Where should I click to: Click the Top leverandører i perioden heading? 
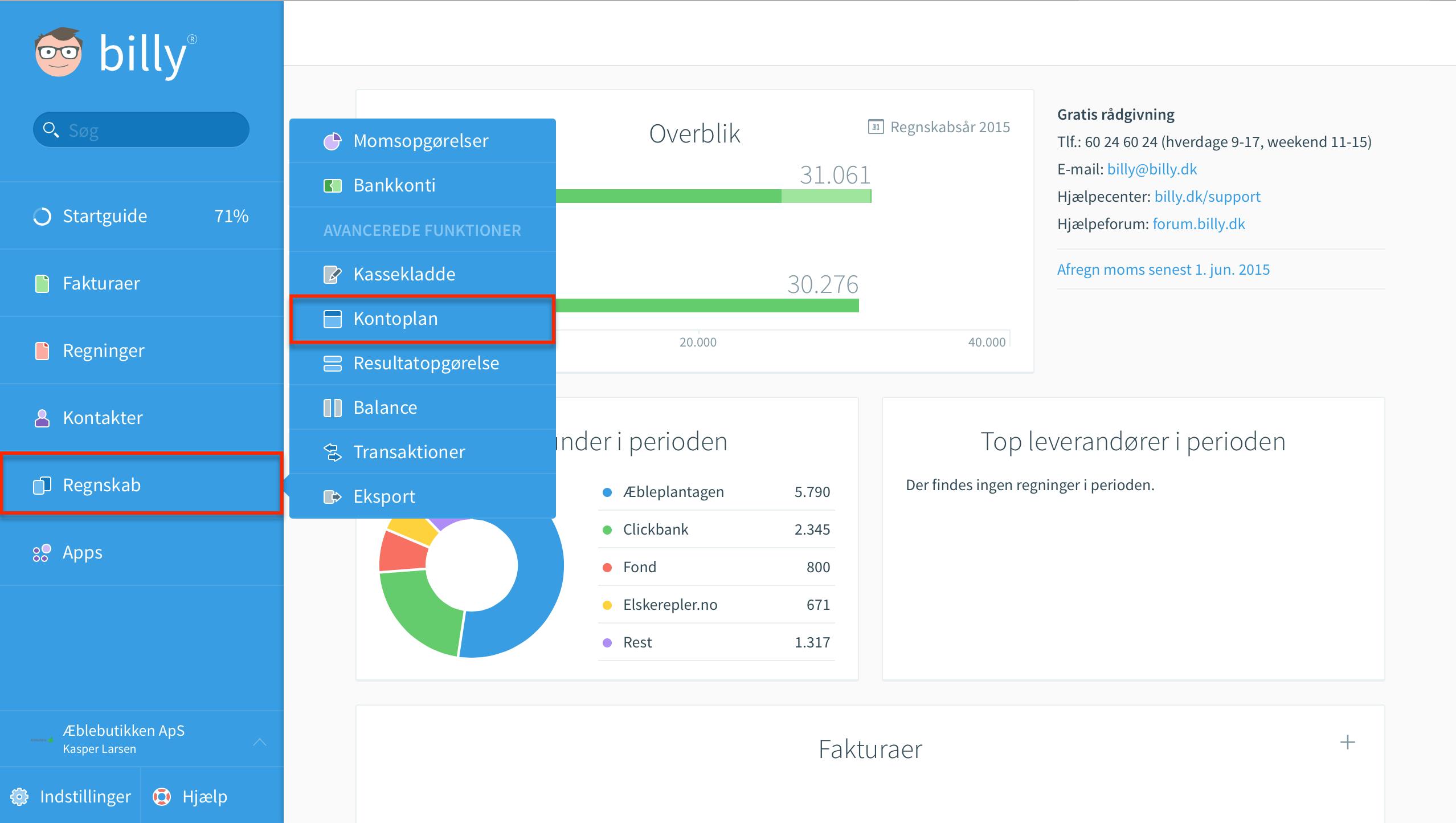pos(1133,441)
